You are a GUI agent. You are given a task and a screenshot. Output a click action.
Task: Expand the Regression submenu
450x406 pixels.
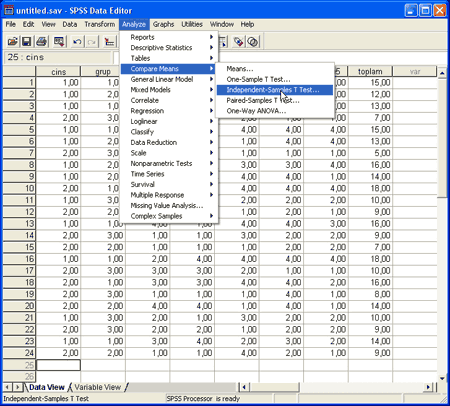tap(169, 111)
